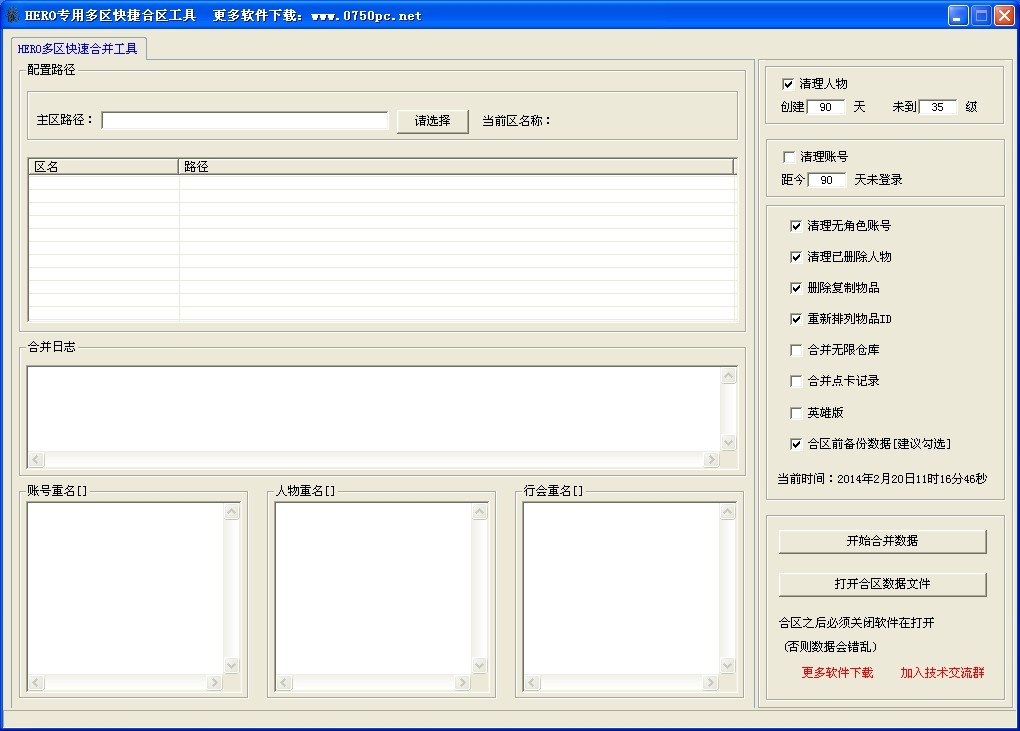Click the 区名 column header
Screen dimensions: 1020x731
tap(103, 167)
